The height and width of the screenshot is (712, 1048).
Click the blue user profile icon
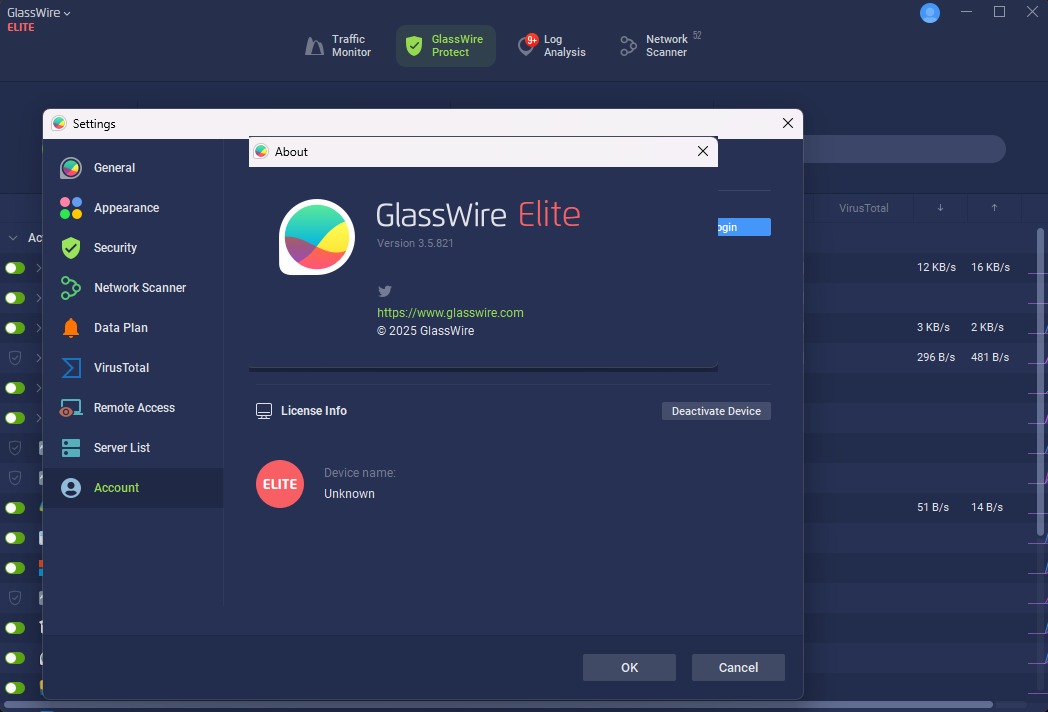point(930,13)
